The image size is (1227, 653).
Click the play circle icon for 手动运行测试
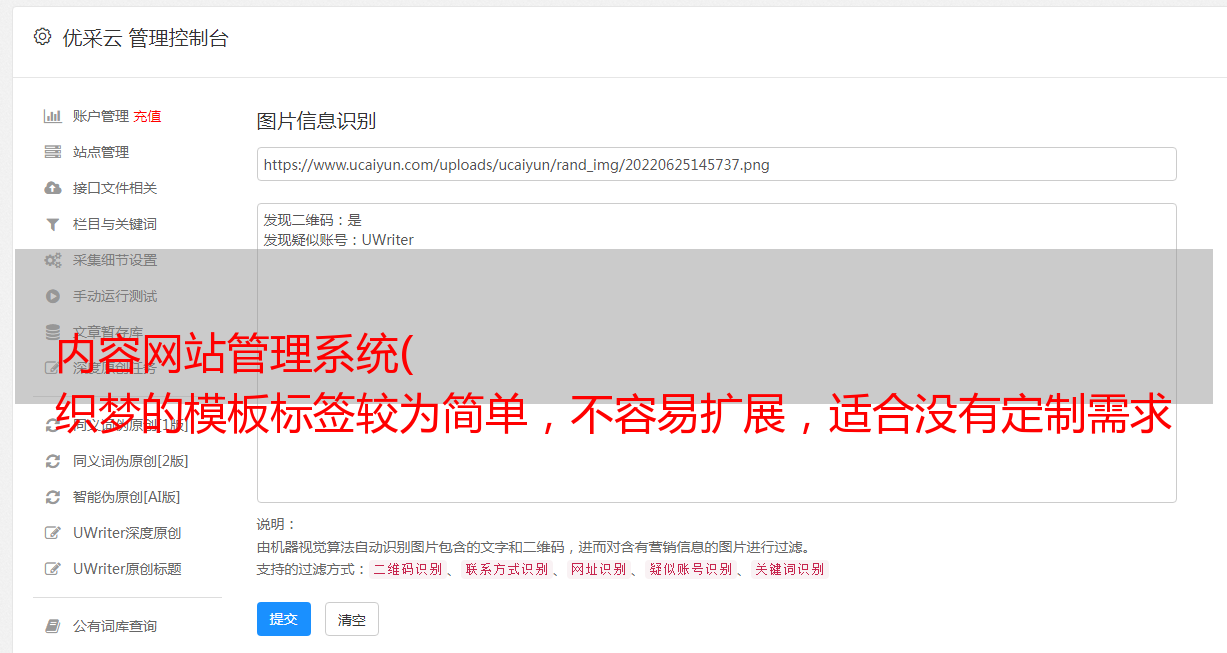click(53, 296)
